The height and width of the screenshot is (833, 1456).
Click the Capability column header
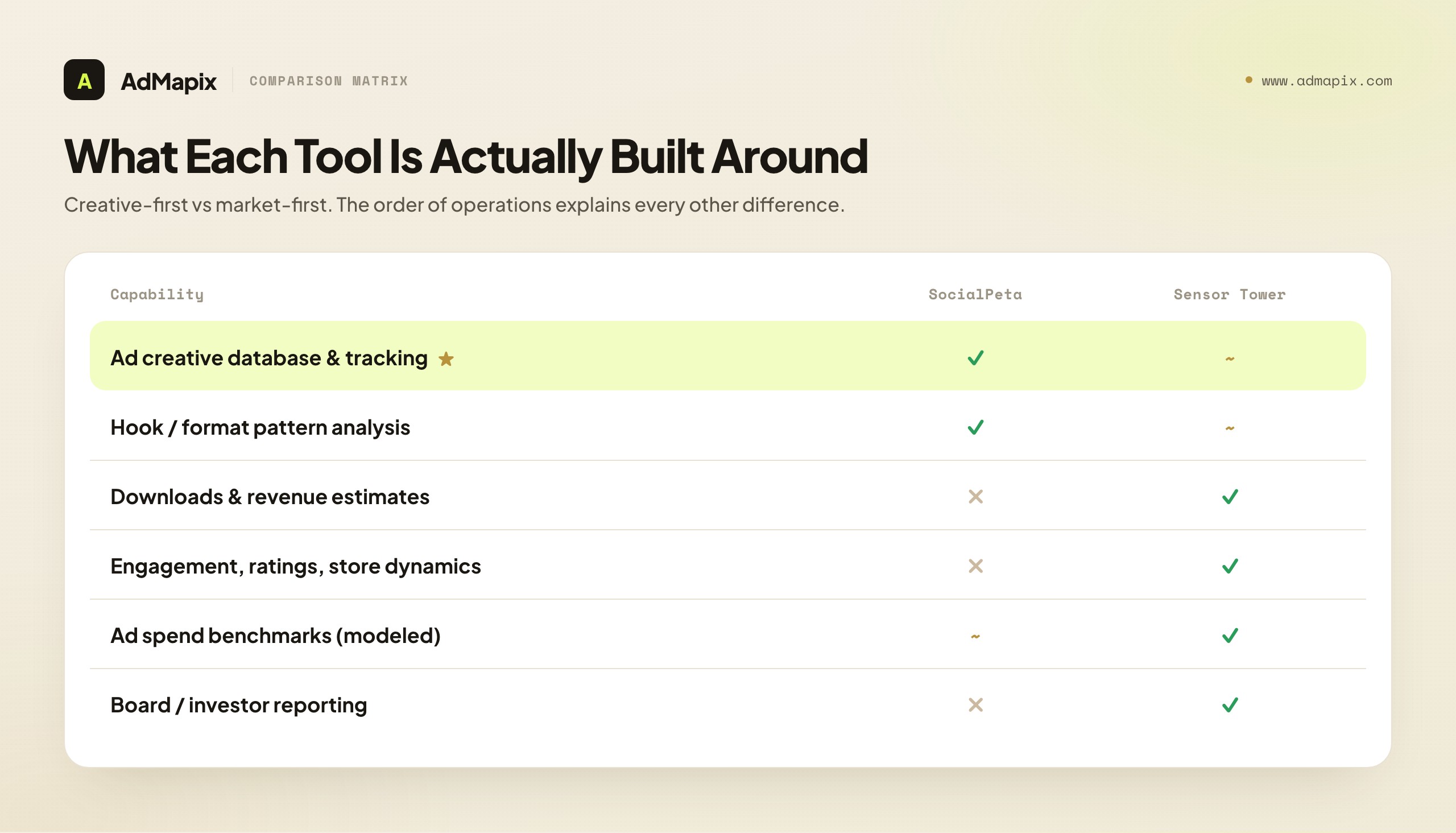(157, 294)
